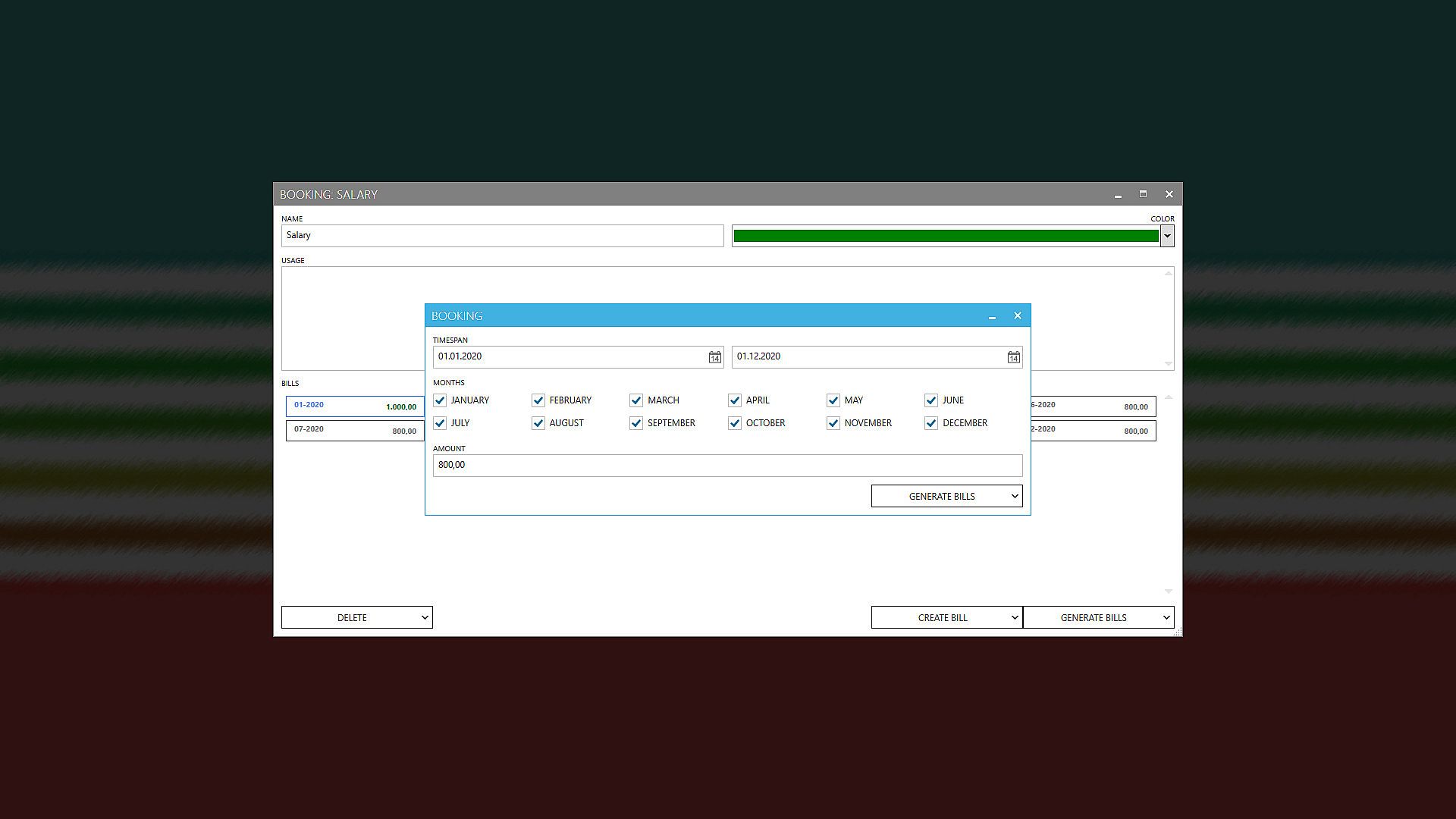Uncheck the January month checkbox
Image resolution: width=1456 pixels, height=819 pixels.
tap(440, 400)
